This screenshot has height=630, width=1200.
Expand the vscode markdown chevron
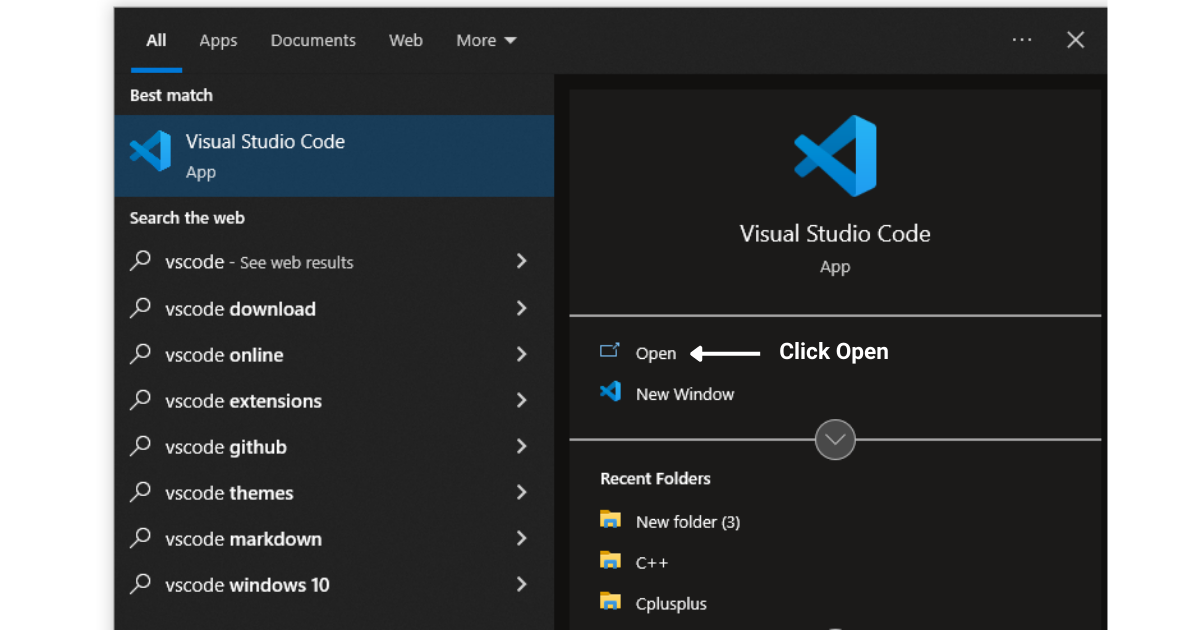pos(521,538)
